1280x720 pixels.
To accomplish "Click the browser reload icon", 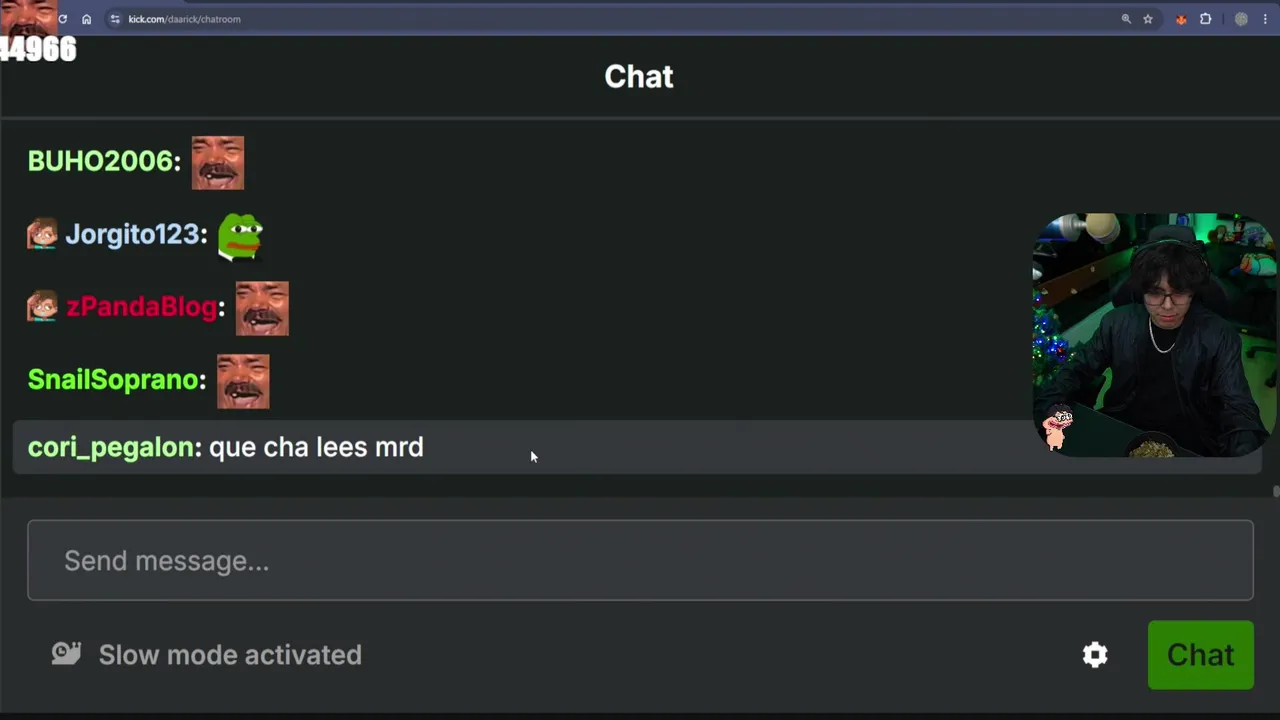I will click(63, 19).
